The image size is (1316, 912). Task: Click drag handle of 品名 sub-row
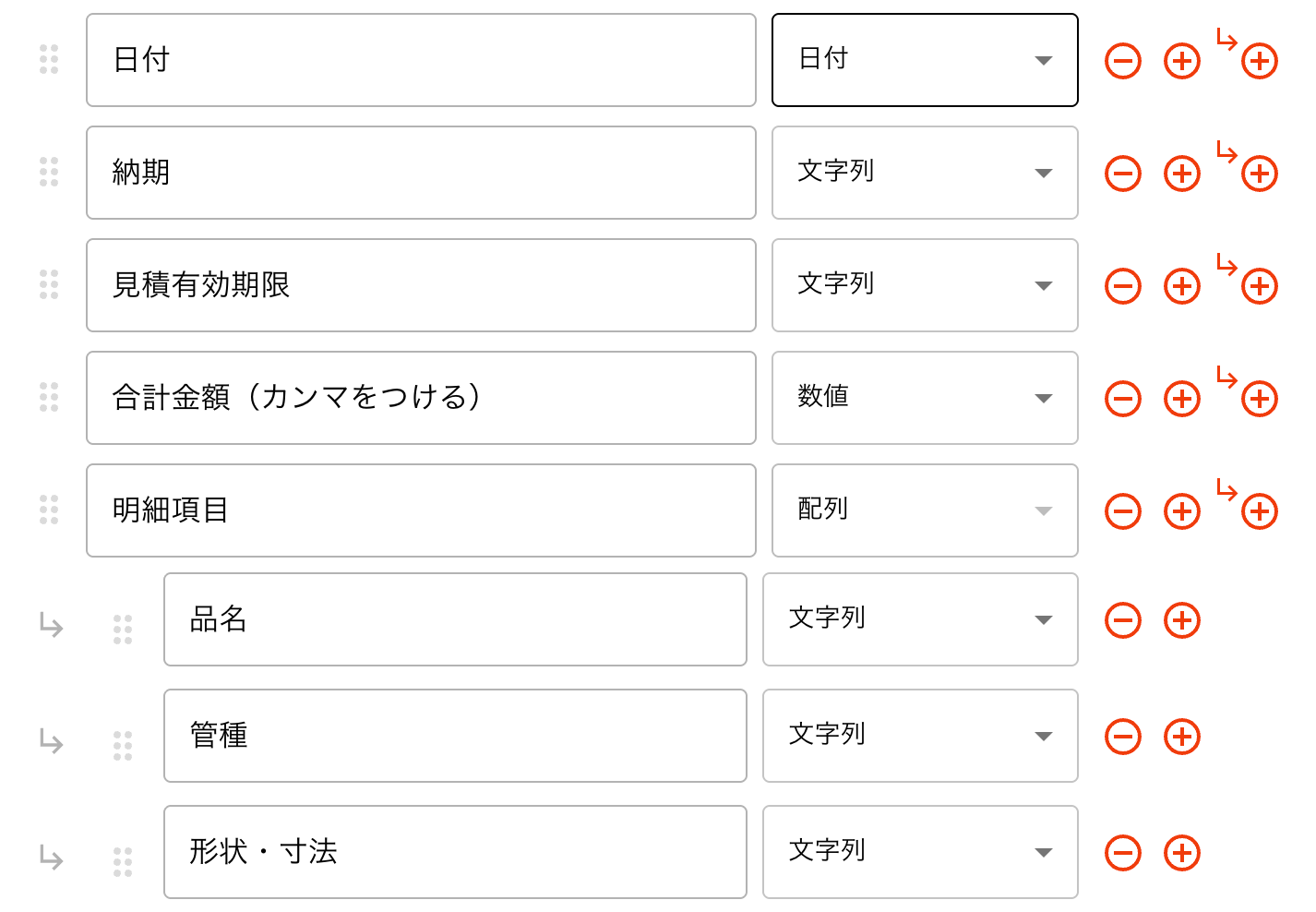point(123,630)
